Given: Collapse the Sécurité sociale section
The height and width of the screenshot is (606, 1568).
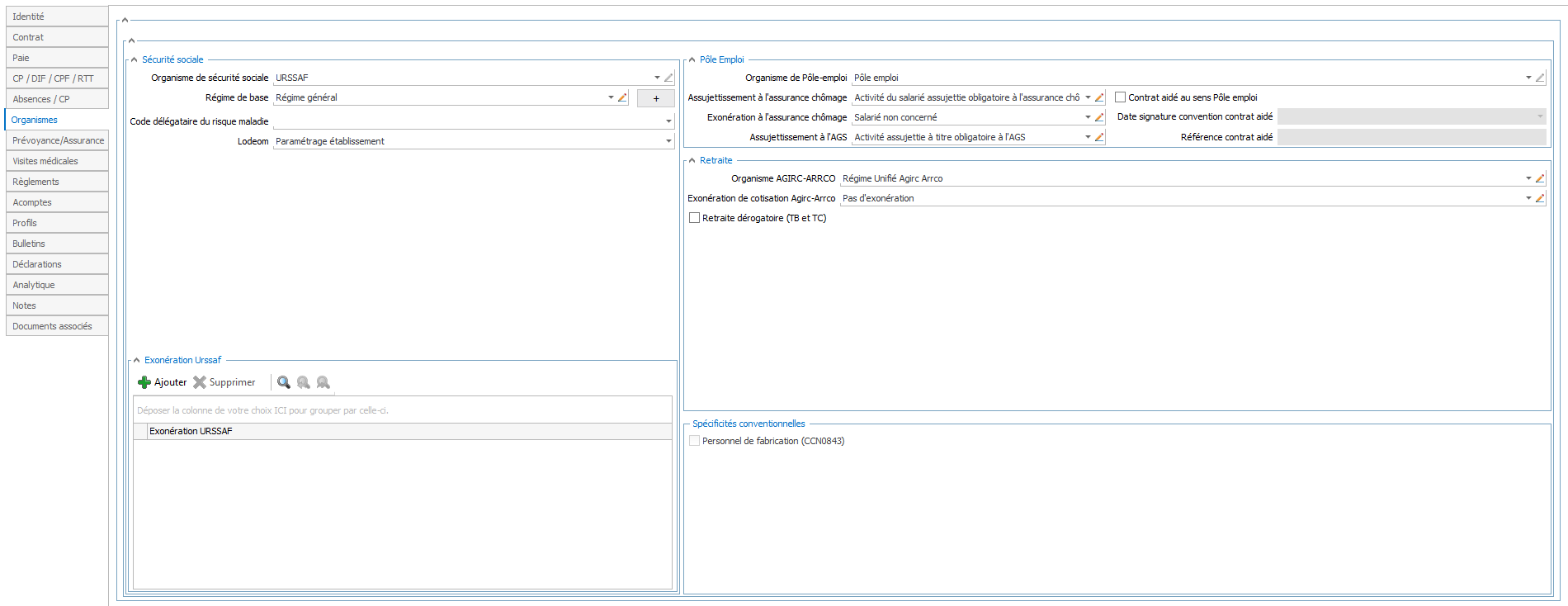Looking at the screenshot, I should (x=135, y=59).
